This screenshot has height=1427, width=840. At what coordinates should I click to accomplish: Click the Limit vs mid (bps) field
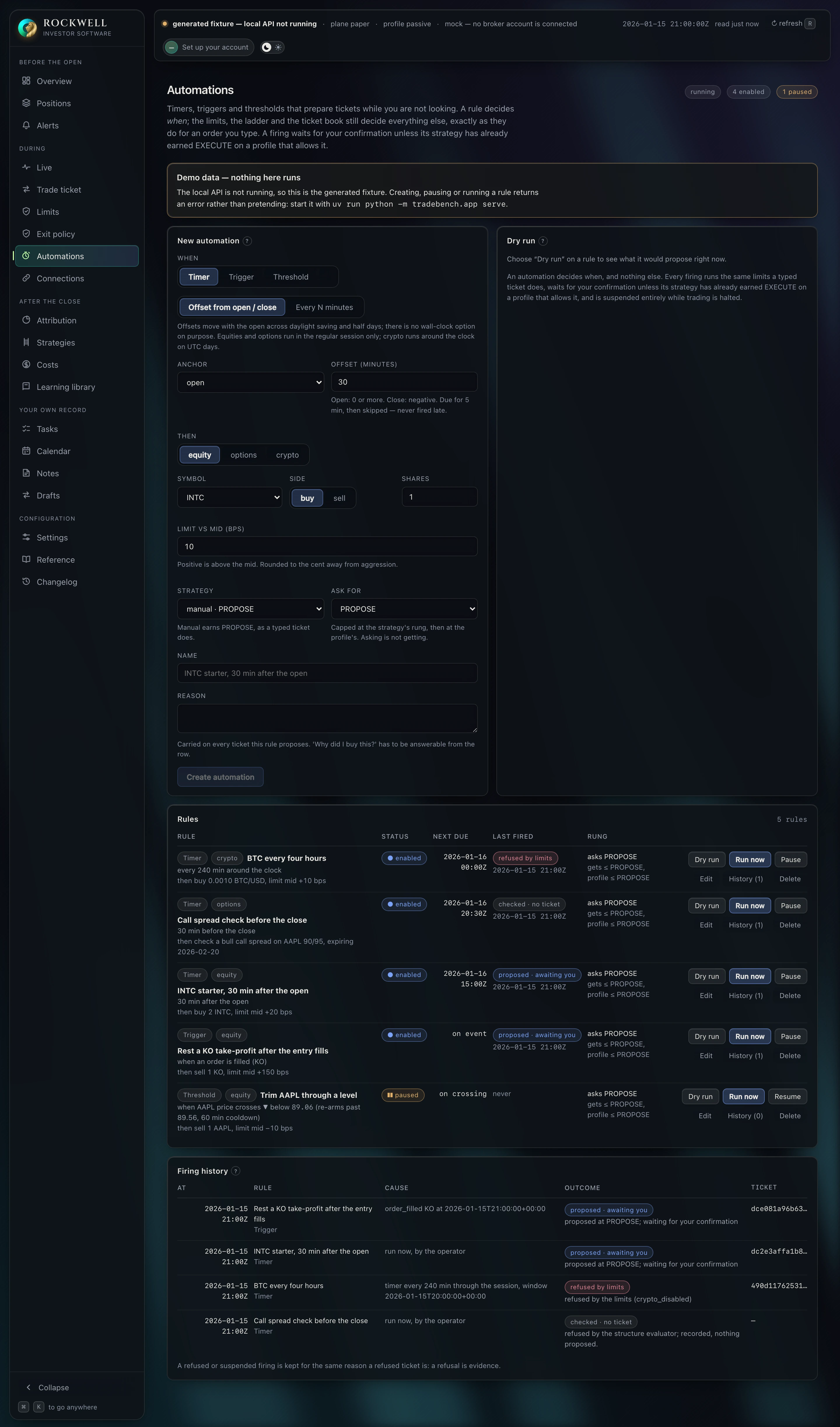327,547
